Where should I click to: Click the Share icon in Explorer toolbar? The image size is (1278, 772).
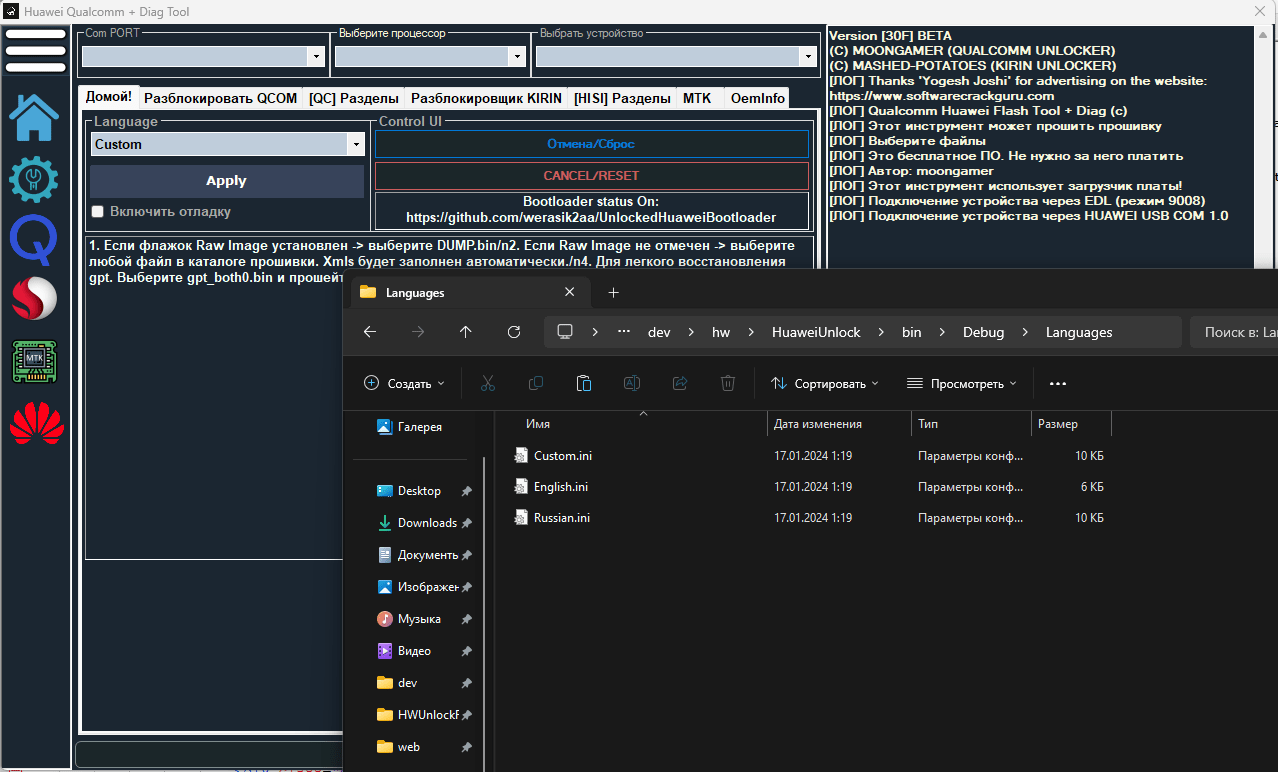coord(680,383)
